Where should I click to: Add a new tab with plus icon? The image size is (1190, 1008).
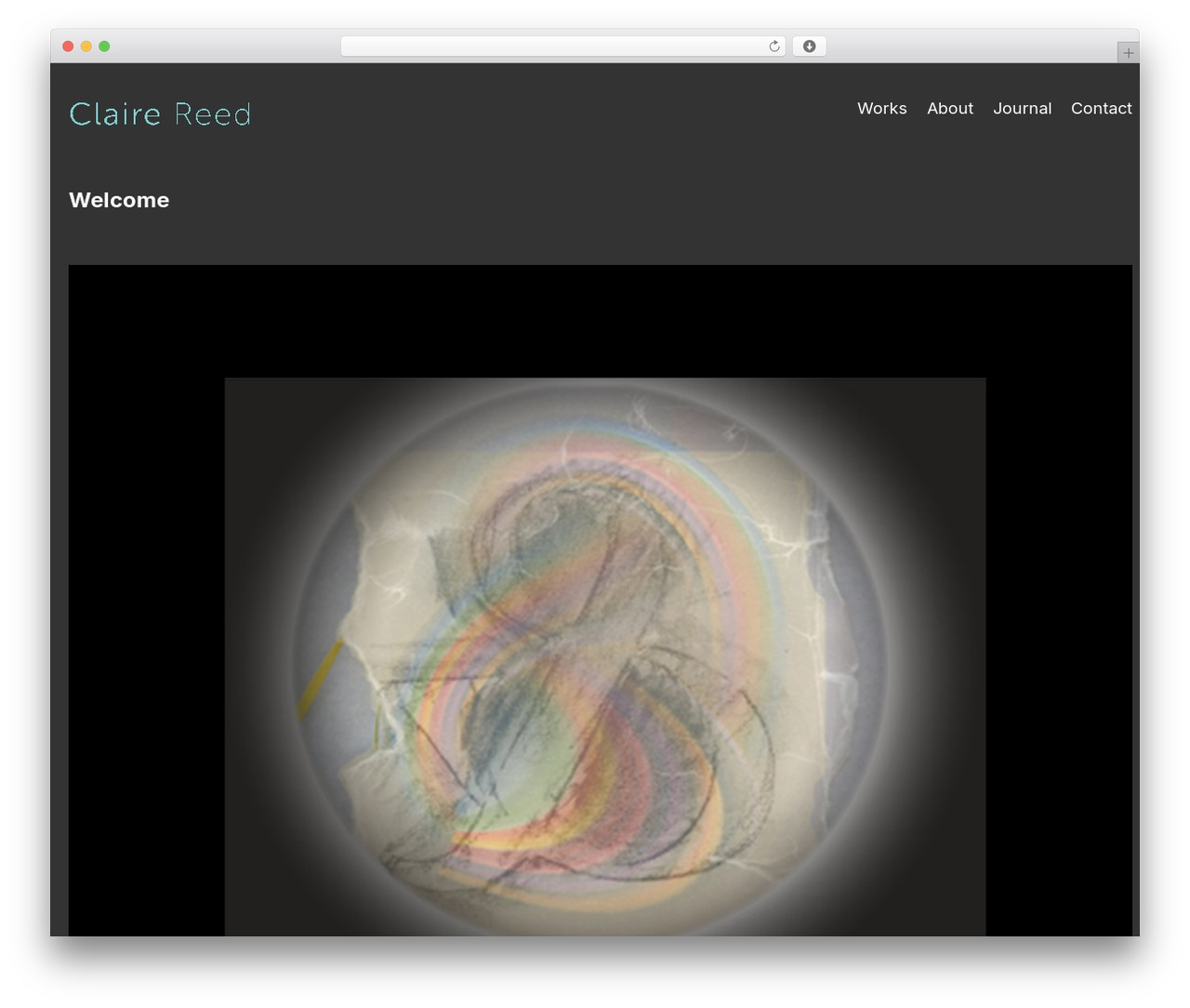click(1128, 53)
